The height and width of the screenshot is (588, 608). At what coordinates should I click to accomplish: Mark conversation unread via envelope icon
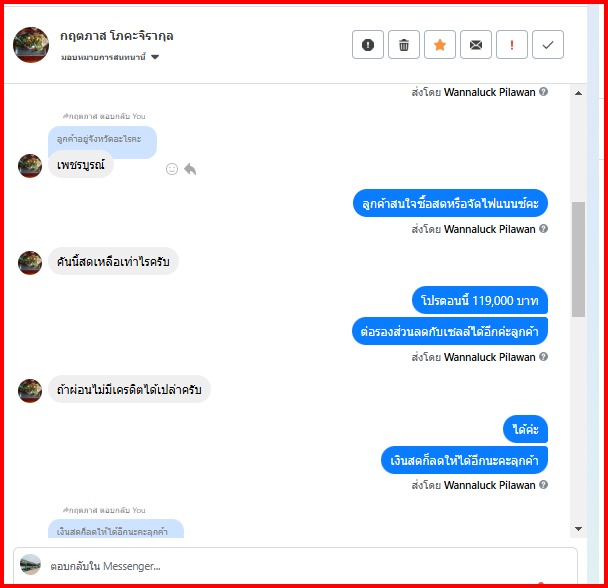(476, 45)
